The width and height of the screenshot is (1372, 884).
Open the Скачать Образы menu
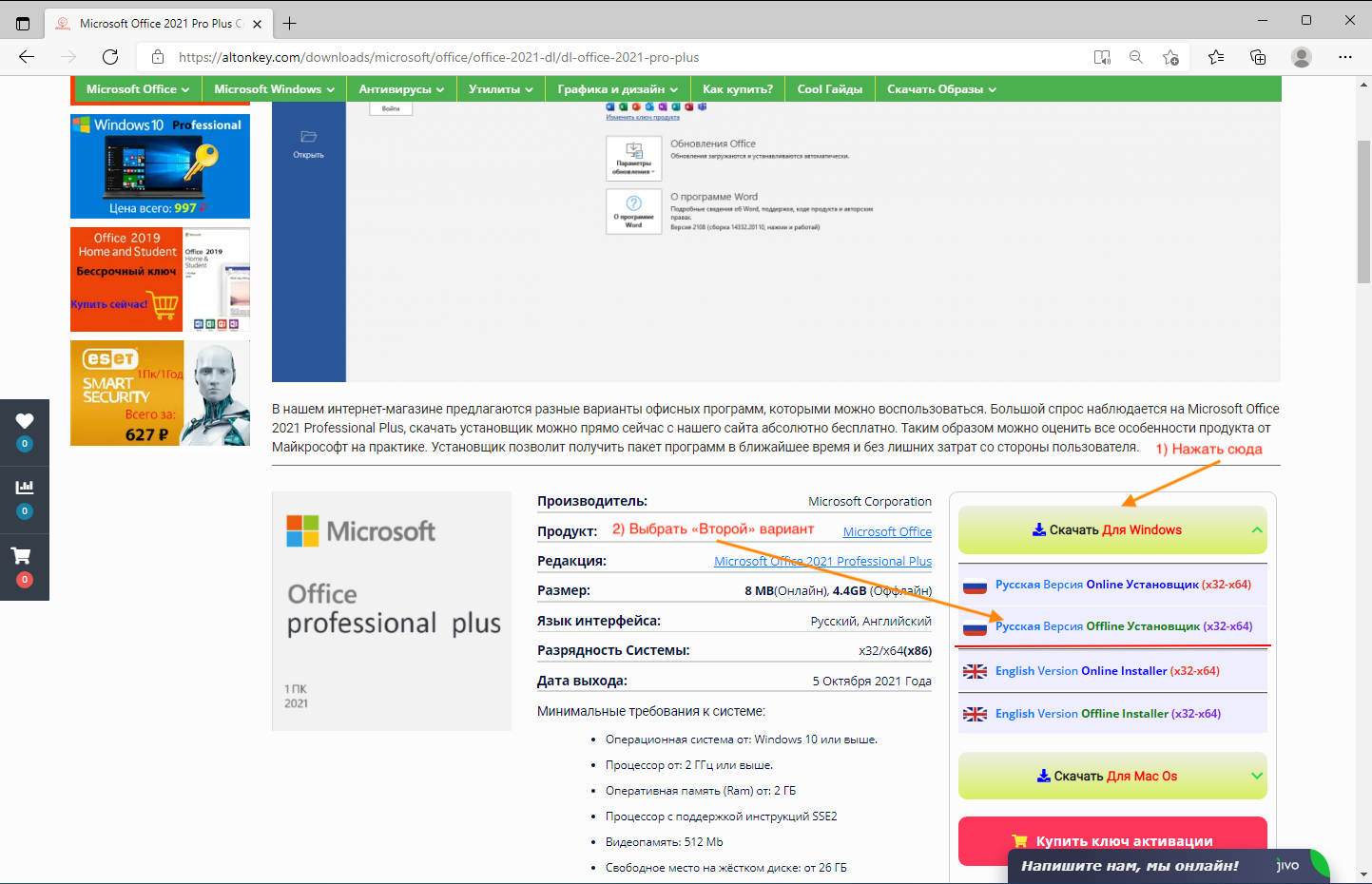tap(941, 89)
